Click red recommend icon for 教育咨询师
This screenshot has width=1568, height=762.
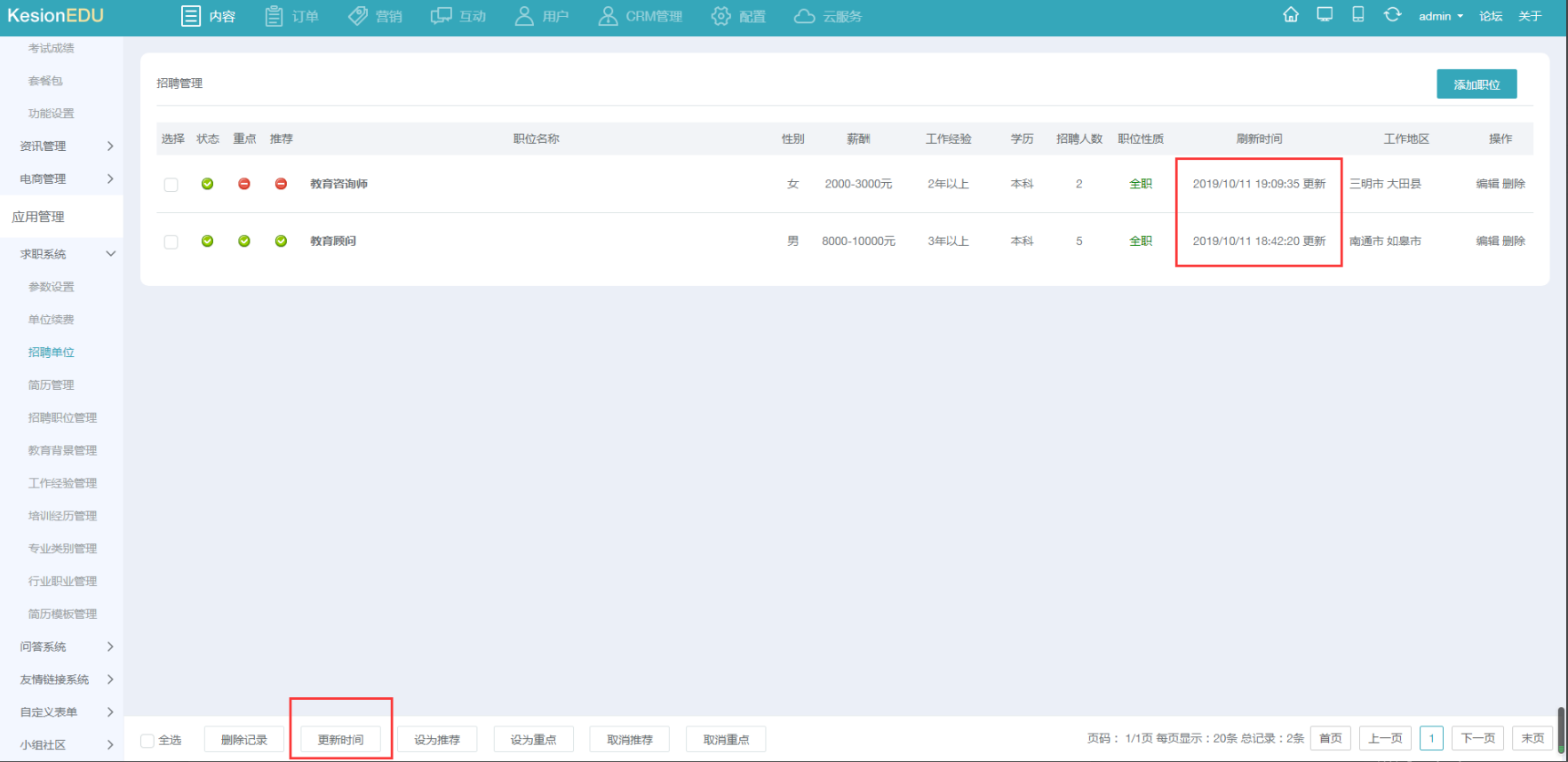[281, 184]
